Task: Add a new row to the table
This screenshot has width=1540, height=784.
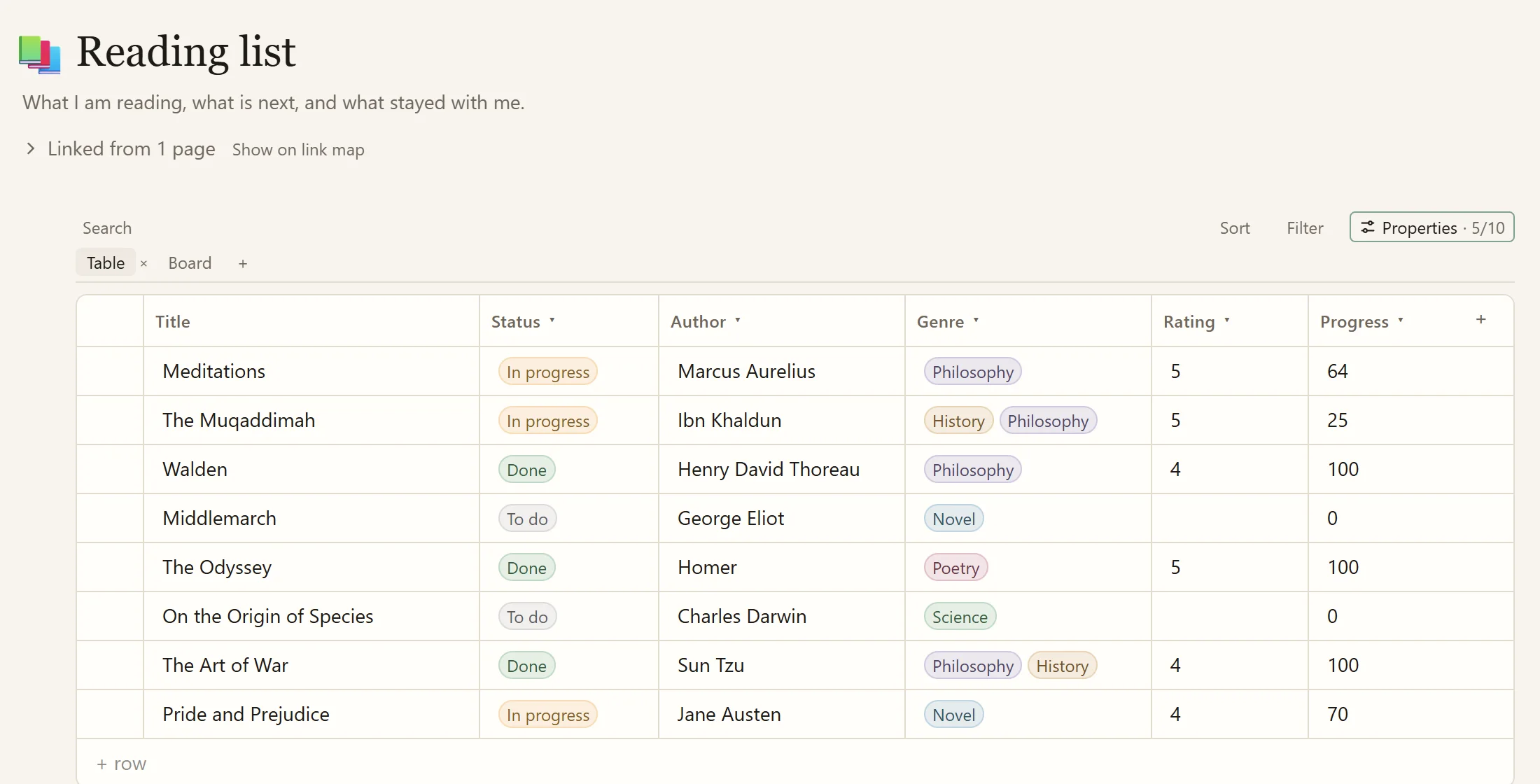Action: pos(122,764)
